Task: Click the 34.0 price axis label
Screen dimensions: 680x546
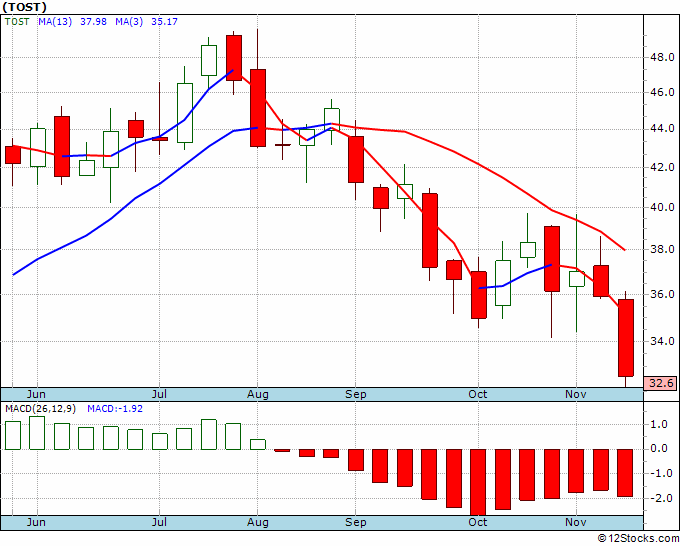Action: click(x=662, y=342)
